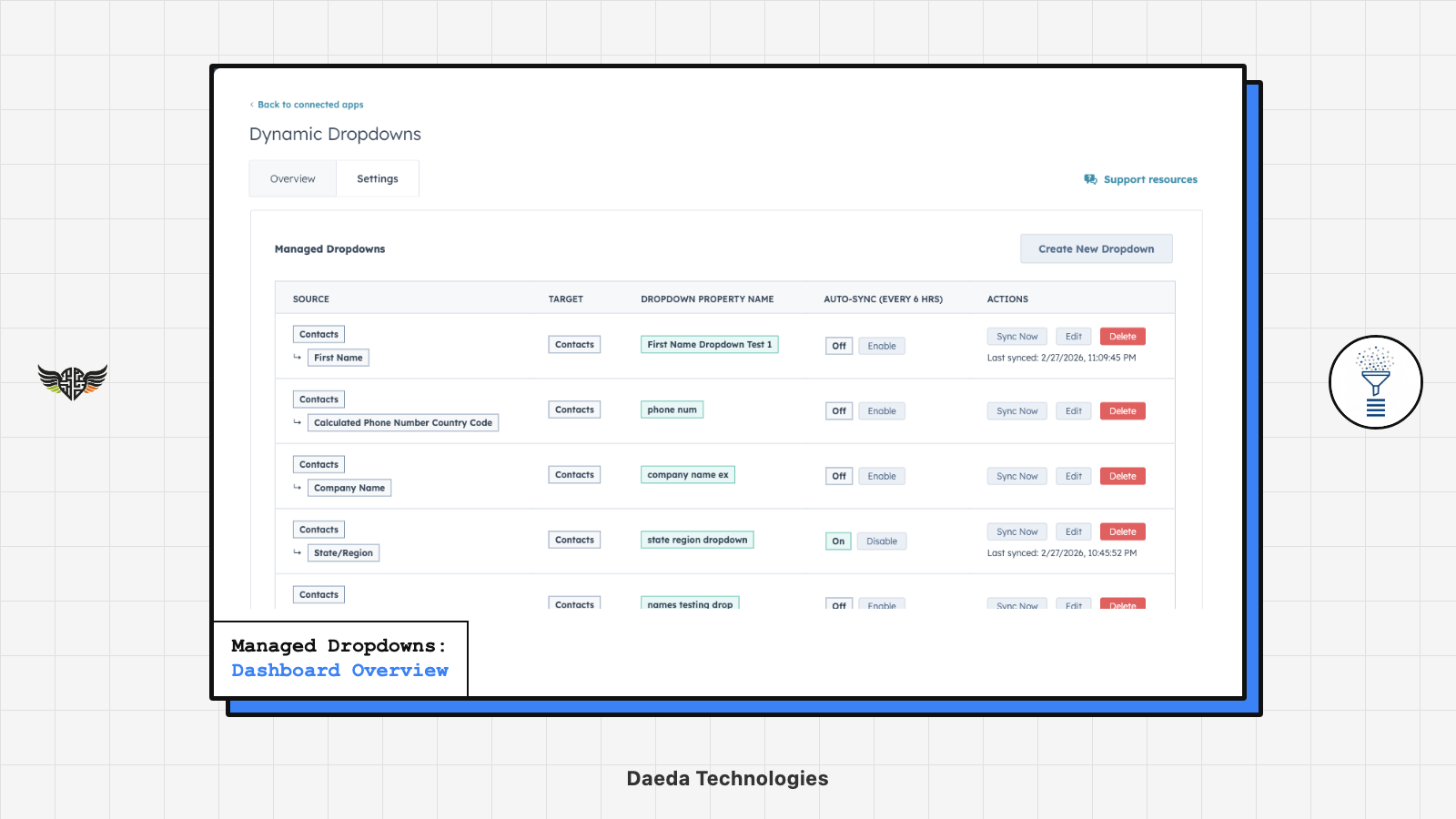Click the State/Region source property badge

(342, 552)
